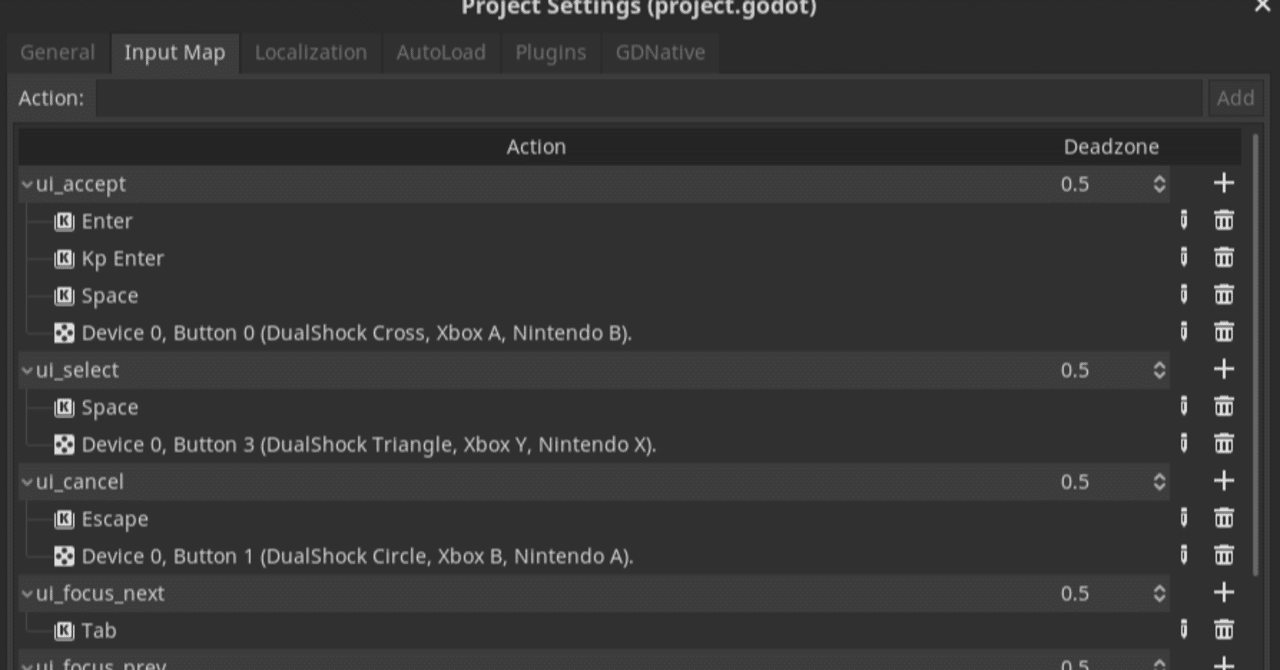Click the Add action button

1235,98
